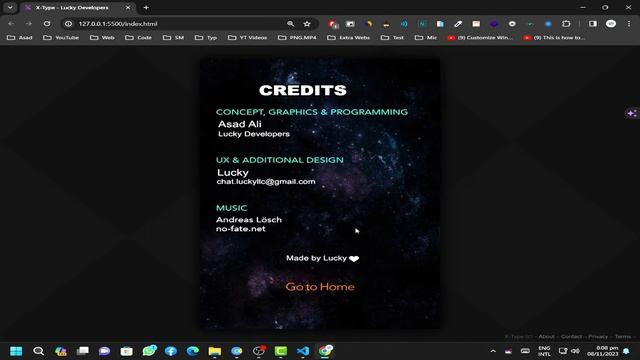Open the Code bookmarks folder
This screenshot has width=640, height=360.
coord(139,38)
